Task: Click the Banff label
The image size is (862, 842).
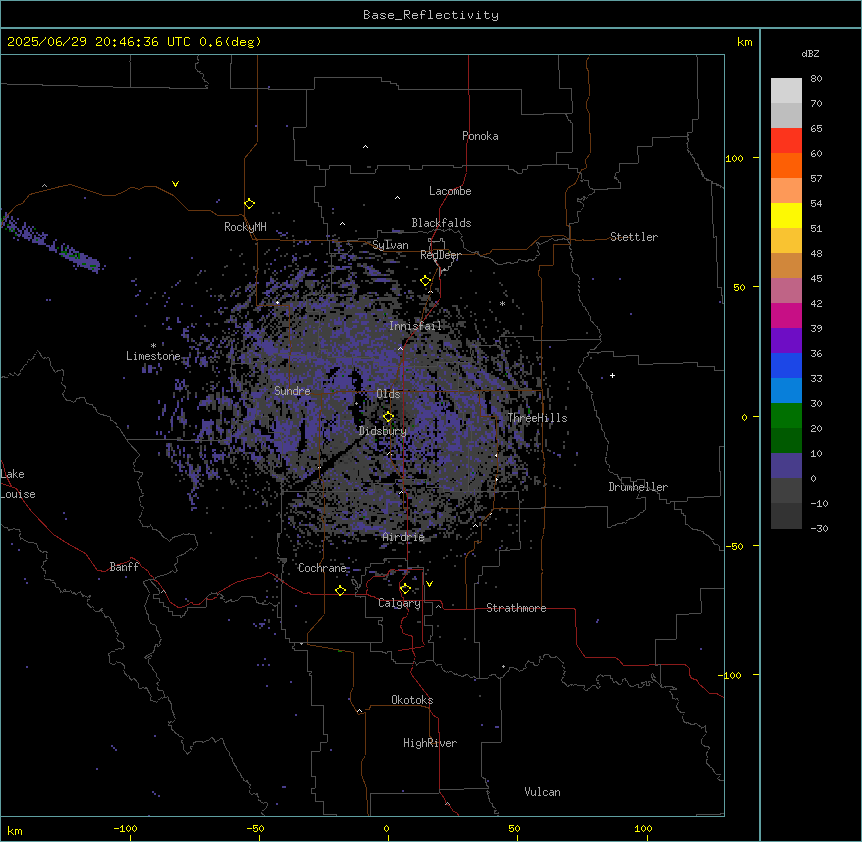Action: coord(124,567)
